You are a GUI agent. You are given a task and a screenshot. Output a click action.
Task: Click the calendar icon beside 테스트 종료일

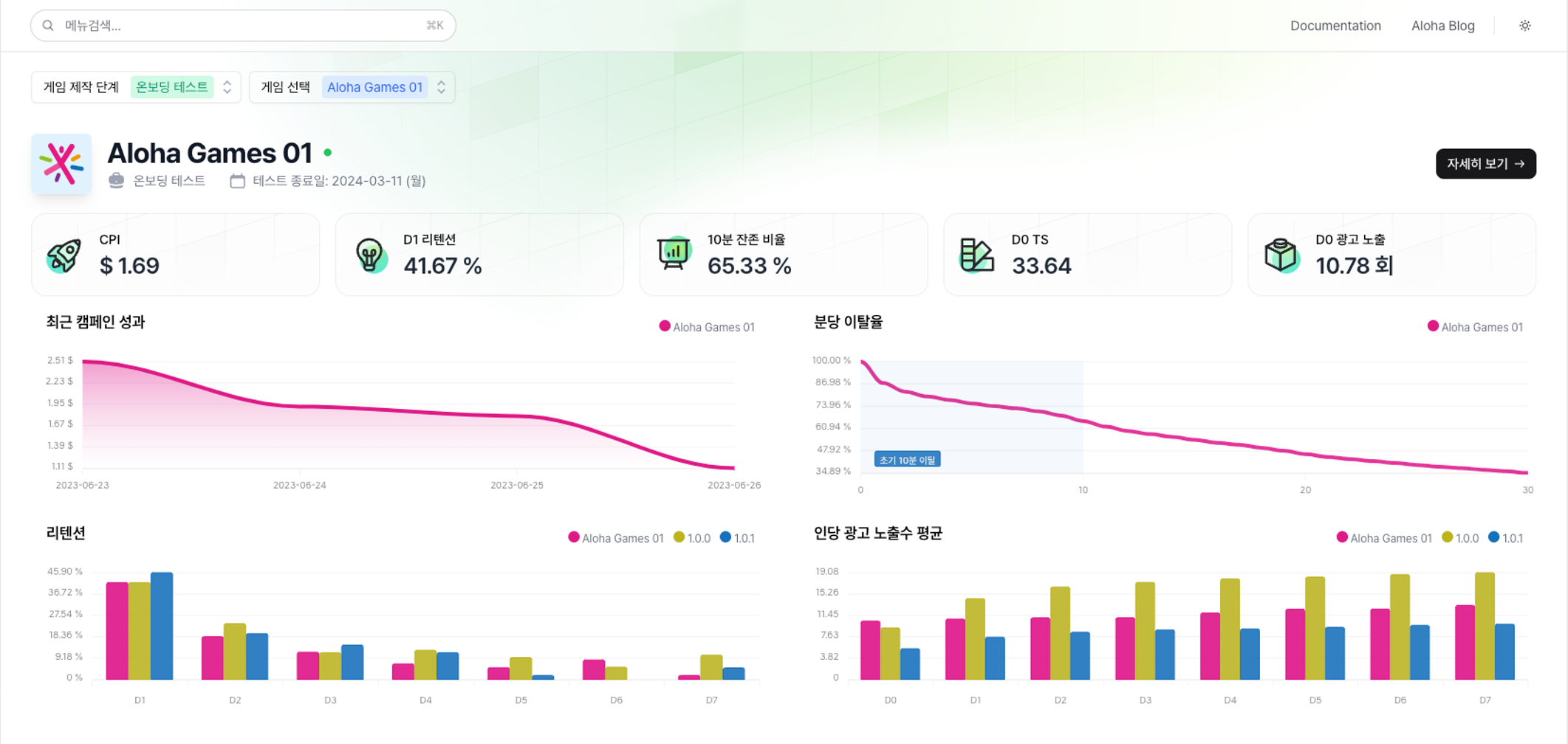[x=237, y=181]
